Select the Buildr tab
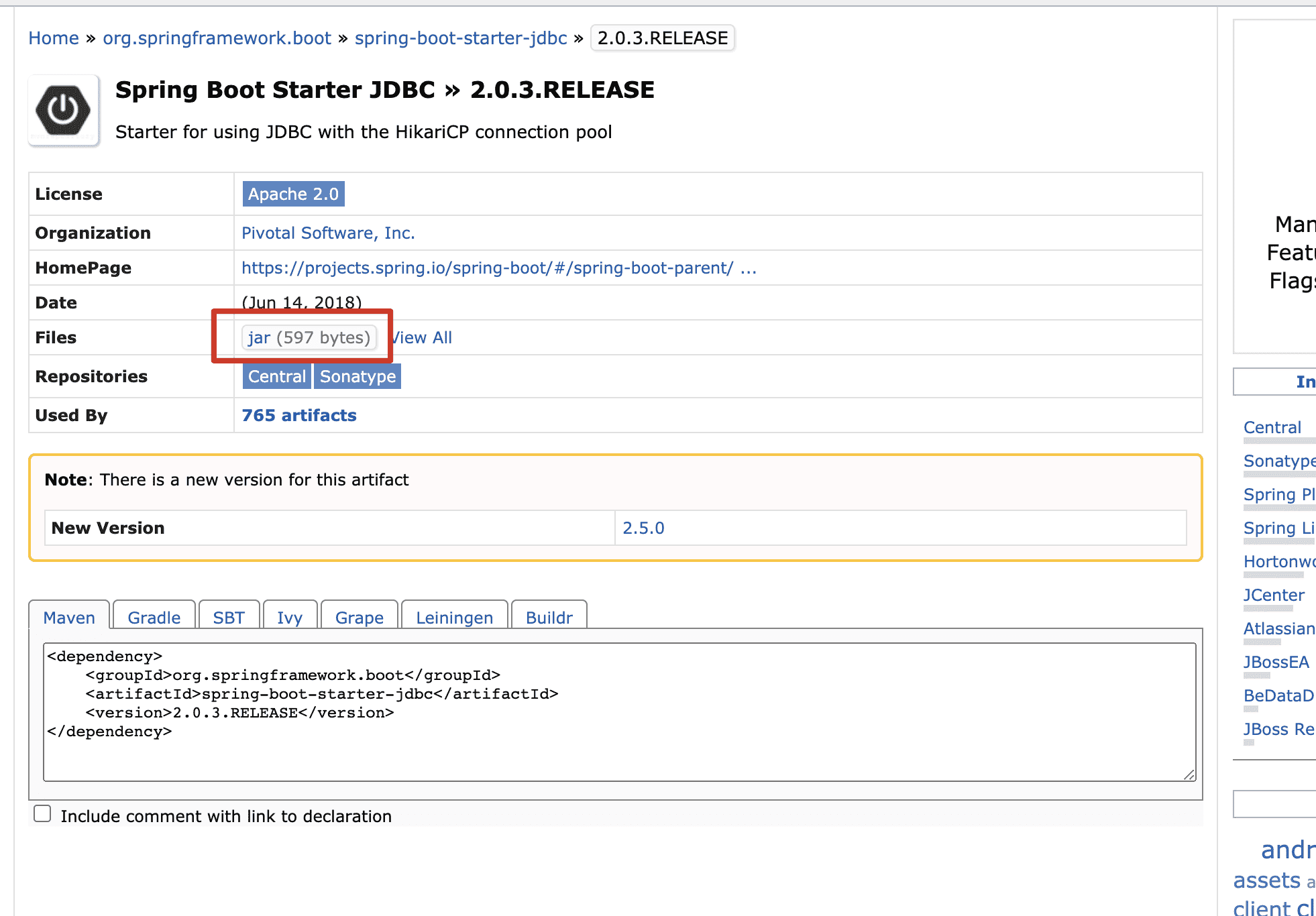This screenshot has height=916, width=1316. 549,617
